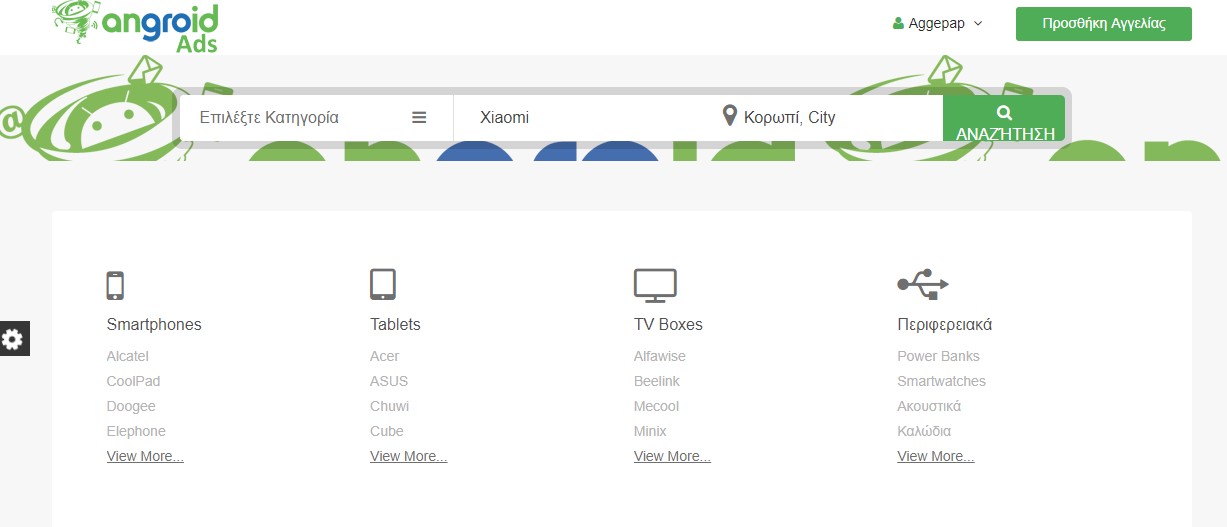Click the Tablets tablet icon
The height and width of the screenshot is (527, 1227).
383,285
